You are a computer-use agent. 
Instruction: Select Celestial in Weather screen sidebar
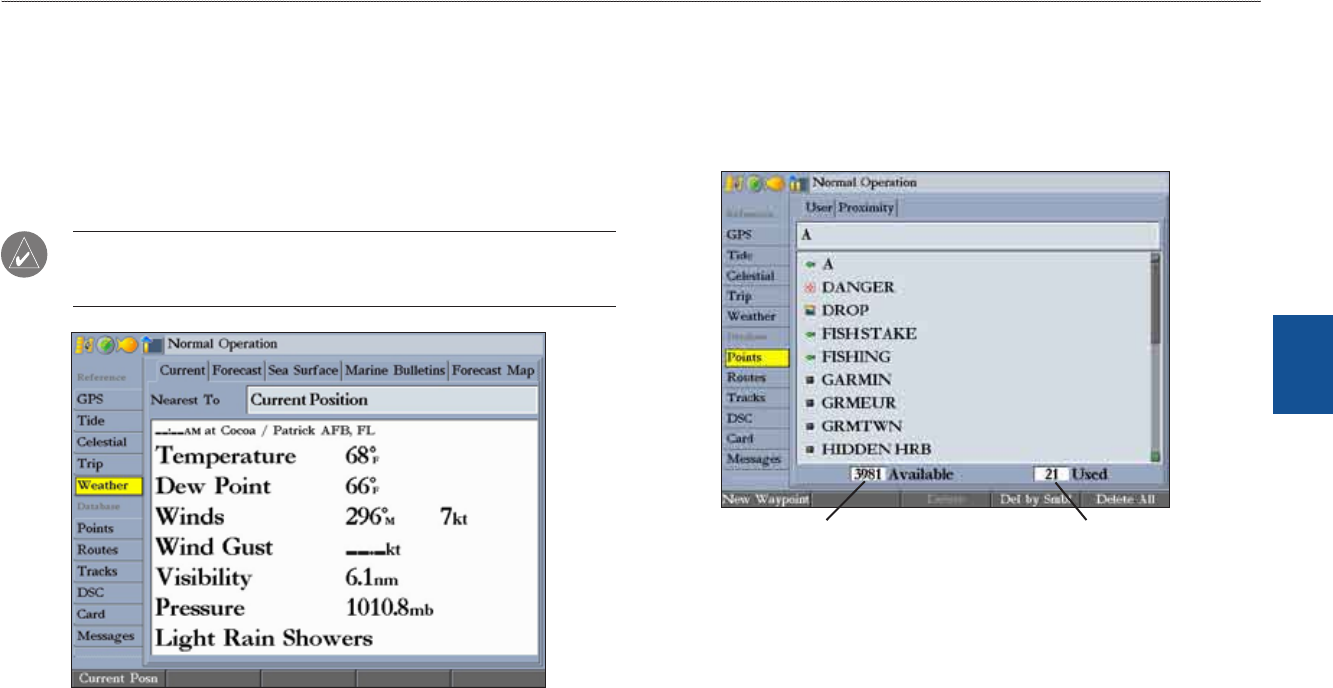click(x=108, y=442)
